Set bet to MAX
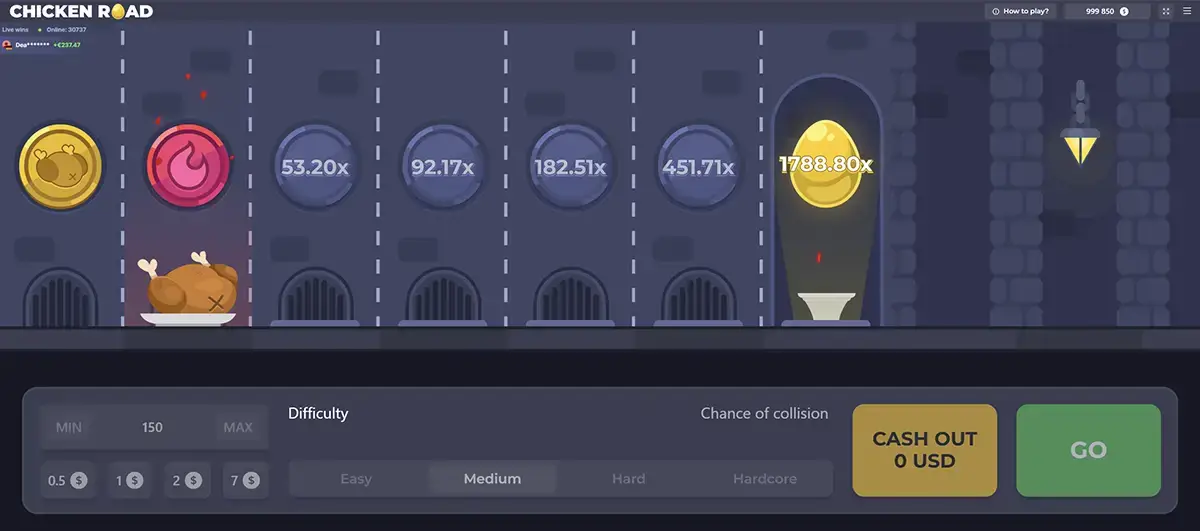The height and width of the screenshot is (531, 1200). tap(238, 428)
